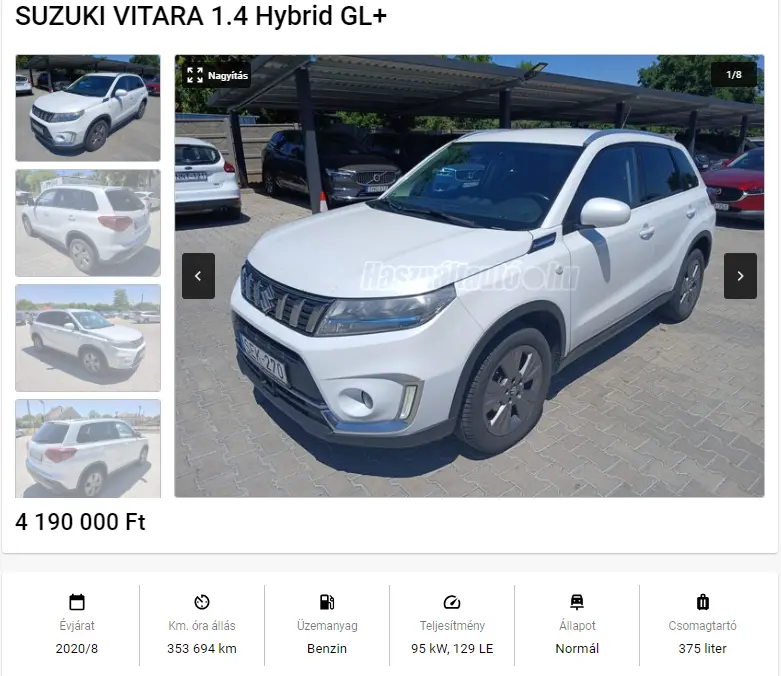Click the calendar icon above Évjárat
This screenshot has width=781, height=676.
coord(77,602)
